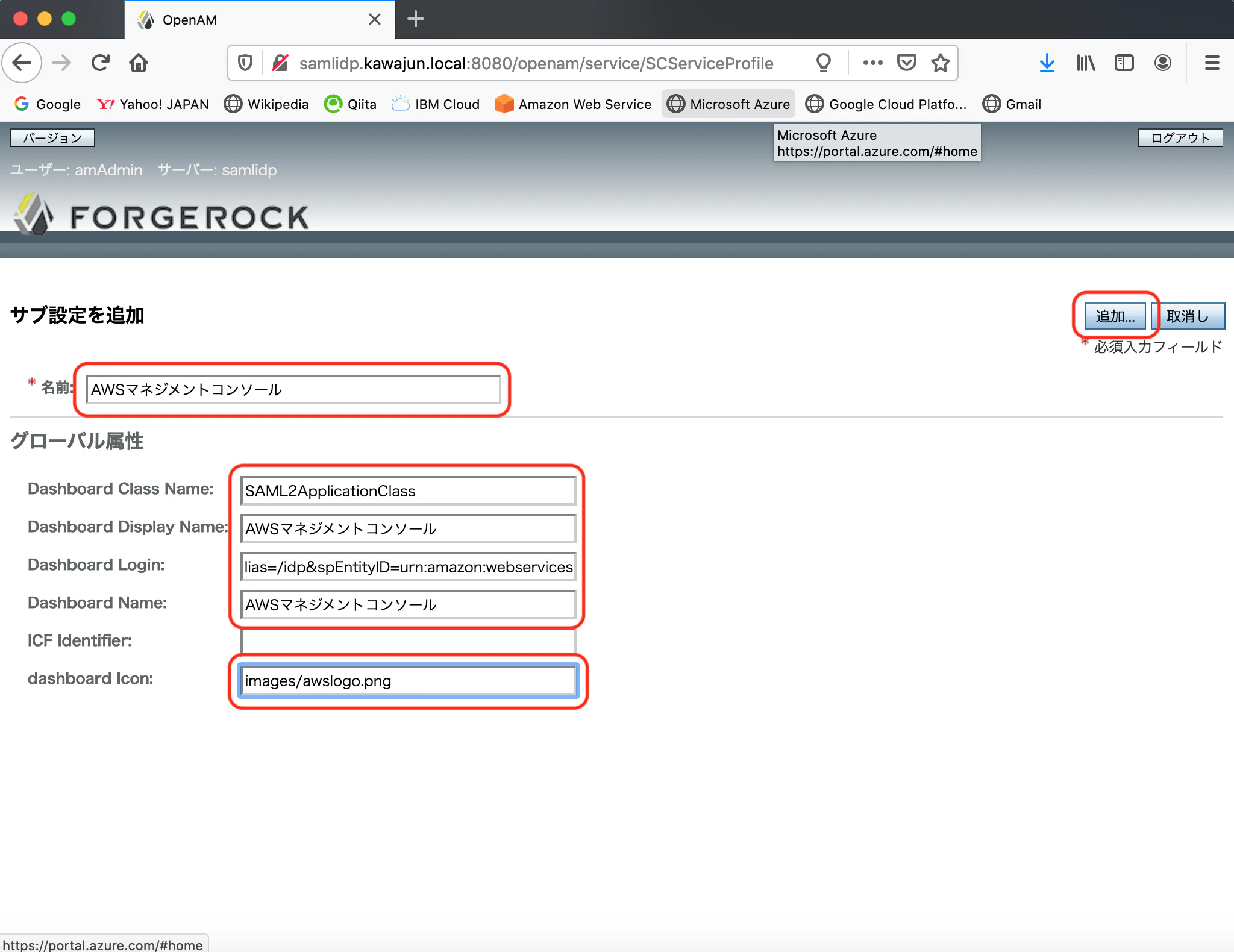Open the Google bookmark
This screenshot has height=952, width=1234.
(x=48, y=104)
